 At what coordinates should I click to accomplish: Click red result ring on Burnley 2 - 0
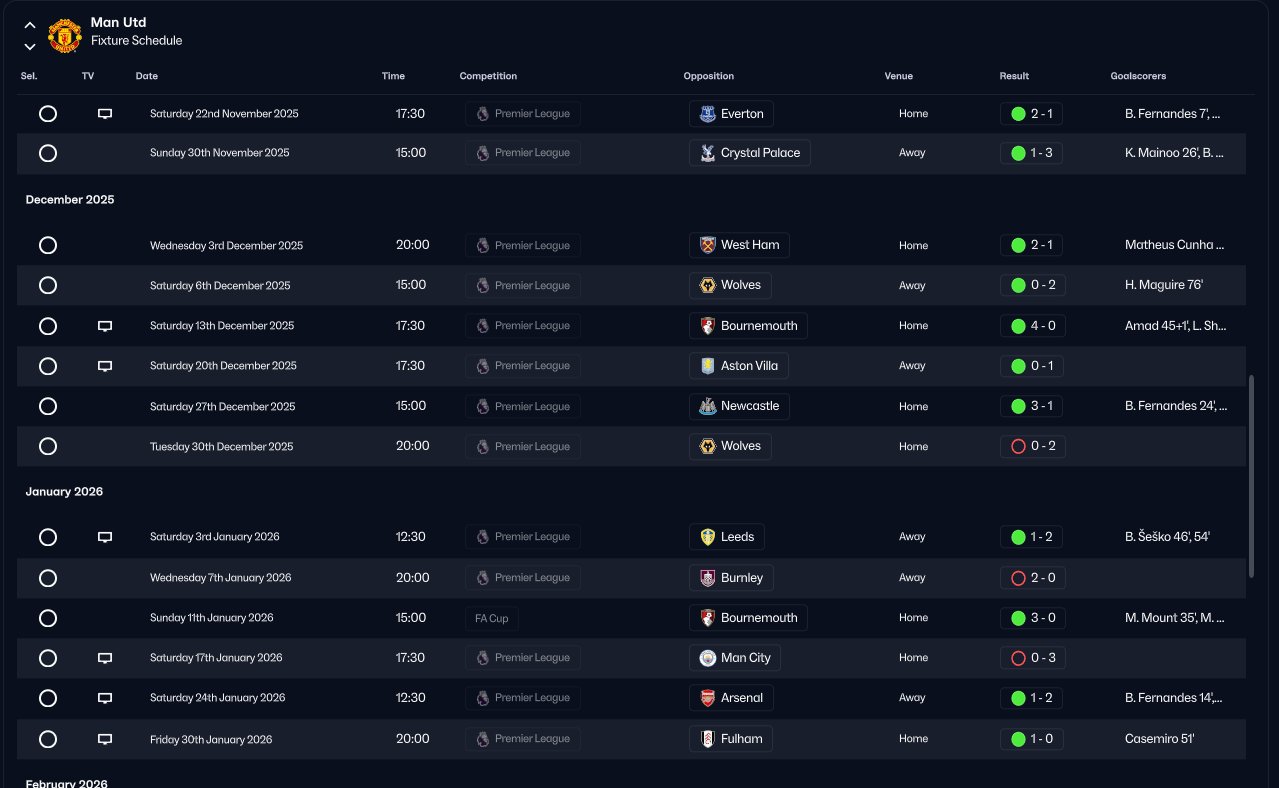[1018, 578]
